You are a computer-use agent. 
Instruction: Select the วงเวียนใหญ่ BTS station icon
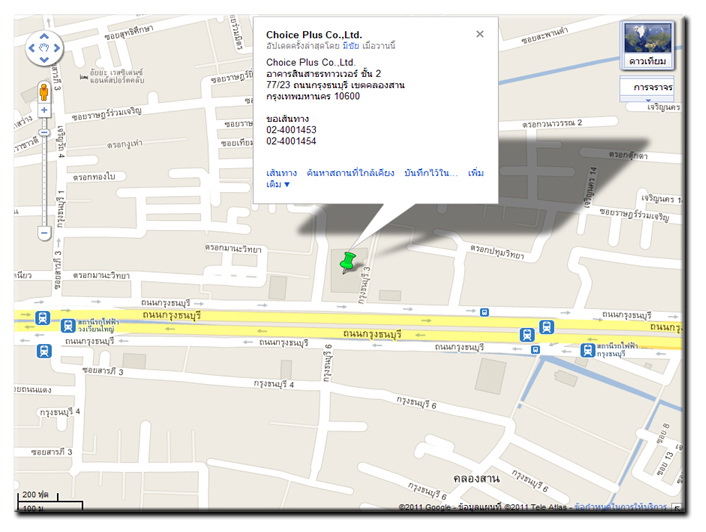click(x=68, y=325)
